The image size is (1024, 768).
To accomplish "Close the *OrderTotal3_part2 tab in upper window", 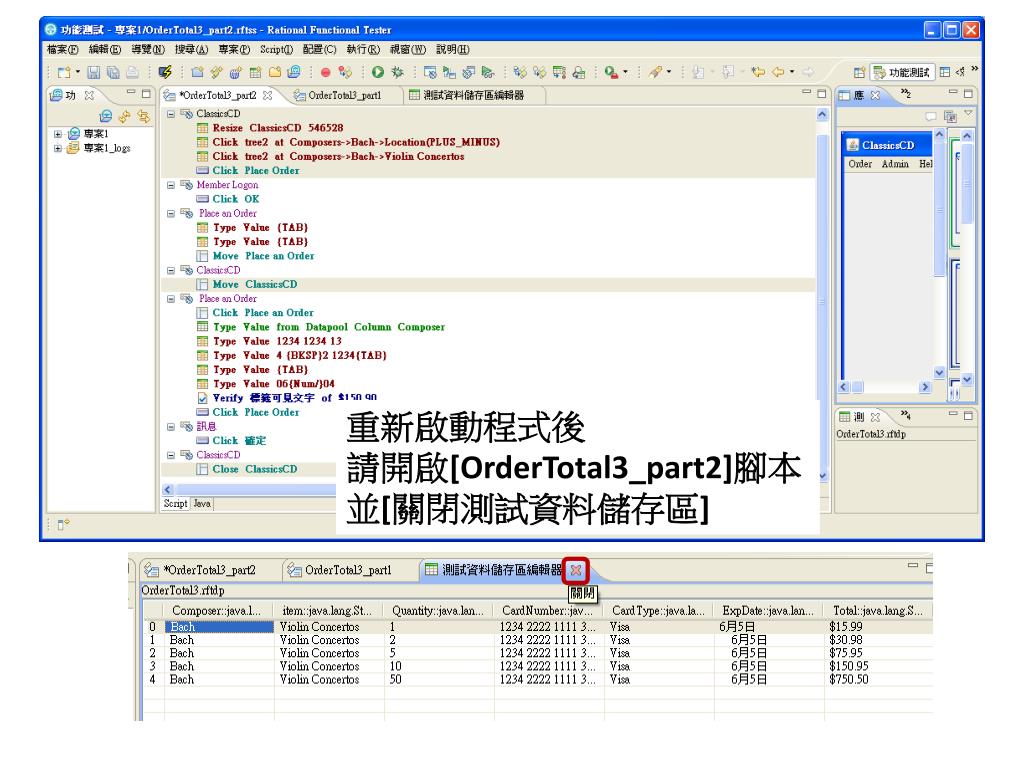I will (x=267, y=95).
